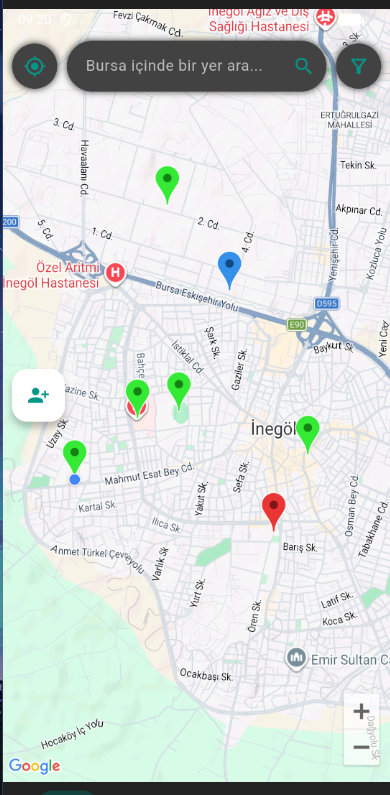Click the magnifier search icon

(303, 66)
